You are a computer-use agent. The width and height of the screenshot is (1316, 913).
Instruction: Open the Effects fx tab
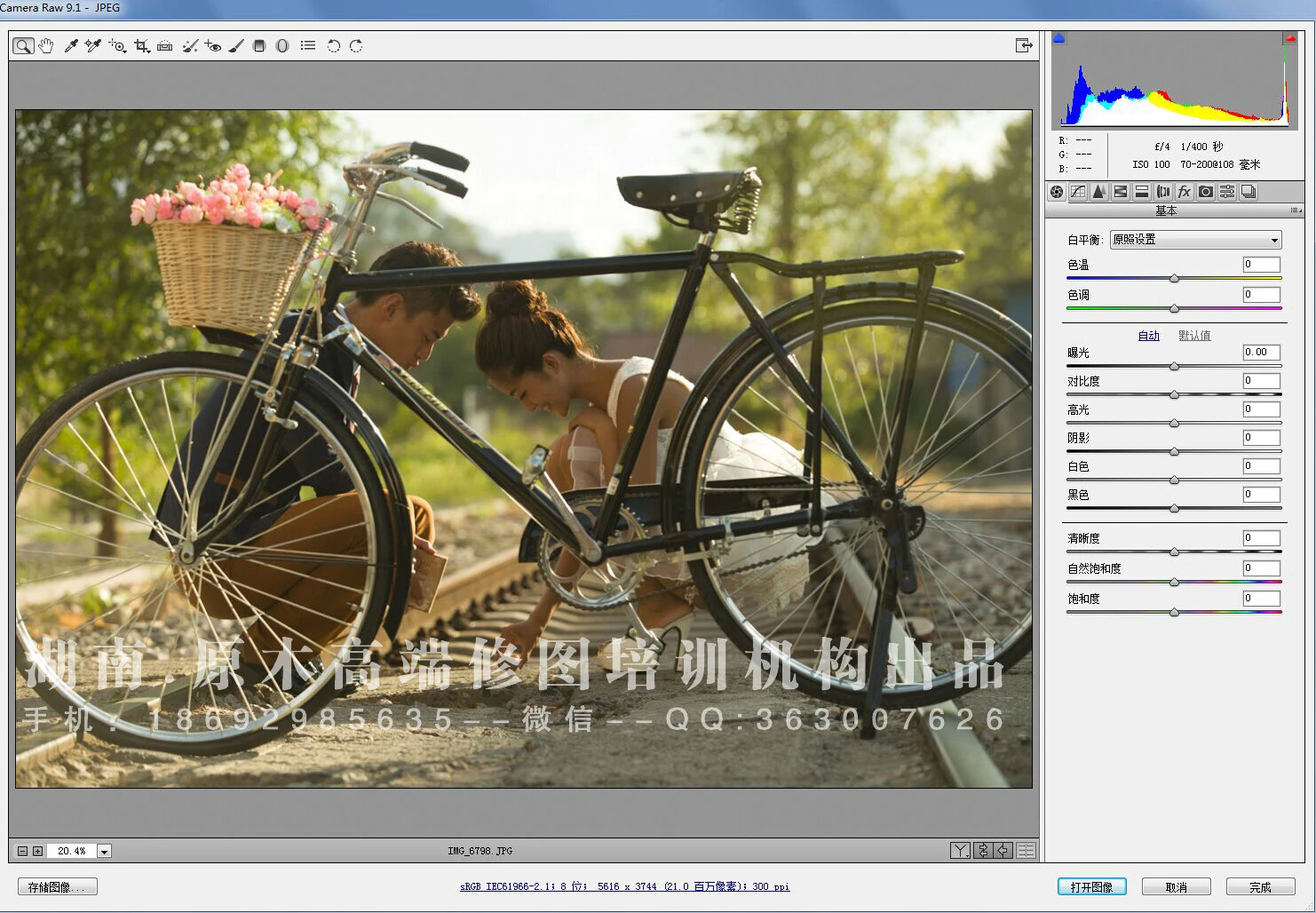(x=1185, y=192)
